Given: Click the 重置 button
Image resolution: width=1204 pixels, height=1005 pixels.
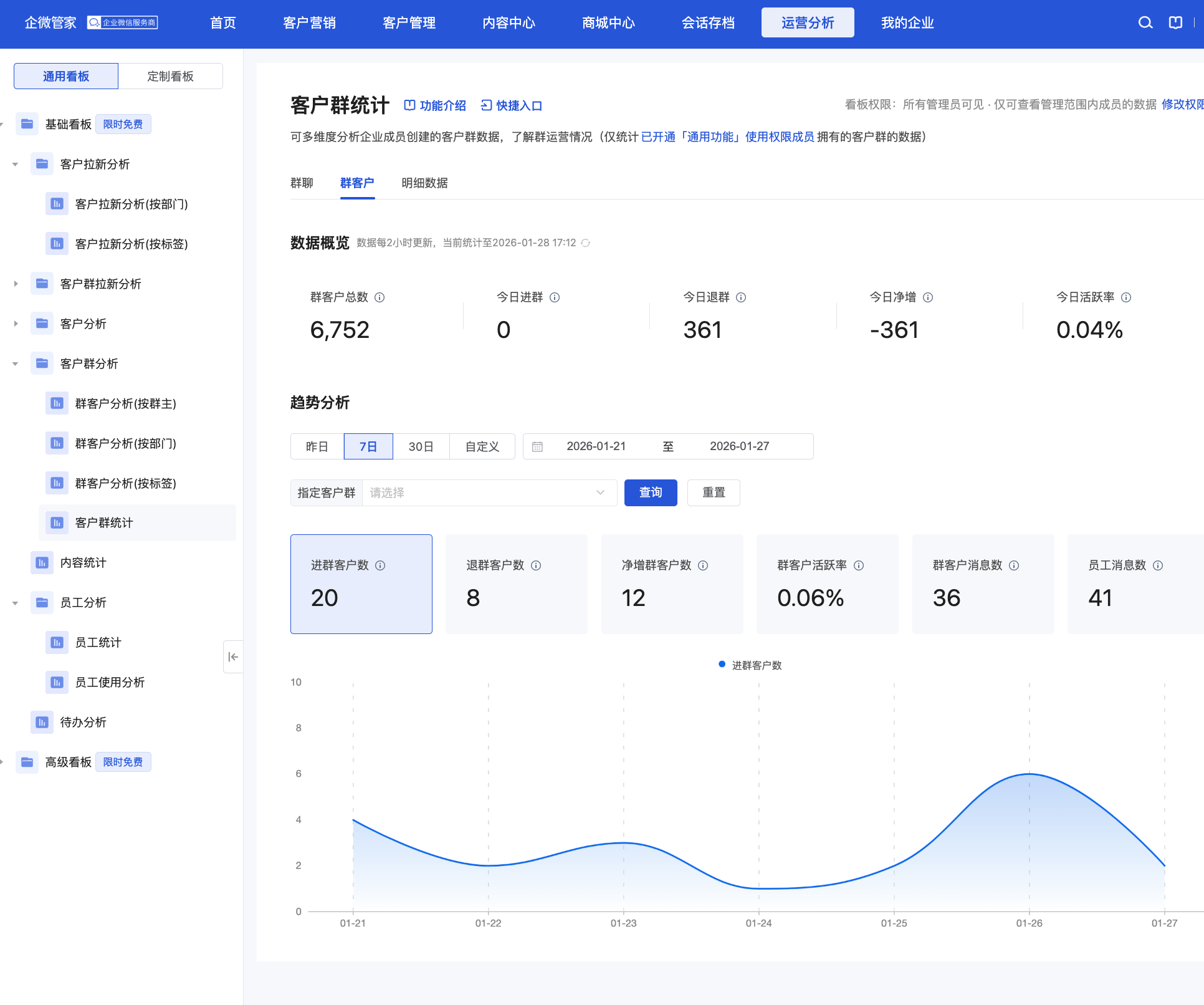Looking at the screenshot, I should (714, 493).
